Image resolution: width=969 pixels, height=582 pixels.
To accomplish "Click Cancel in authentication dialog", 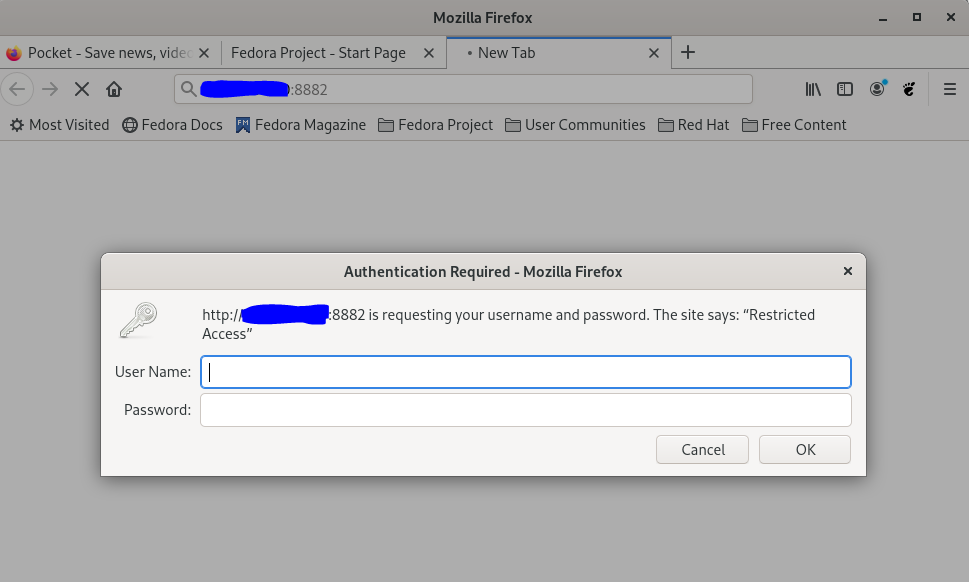I will tap(703, 450).
